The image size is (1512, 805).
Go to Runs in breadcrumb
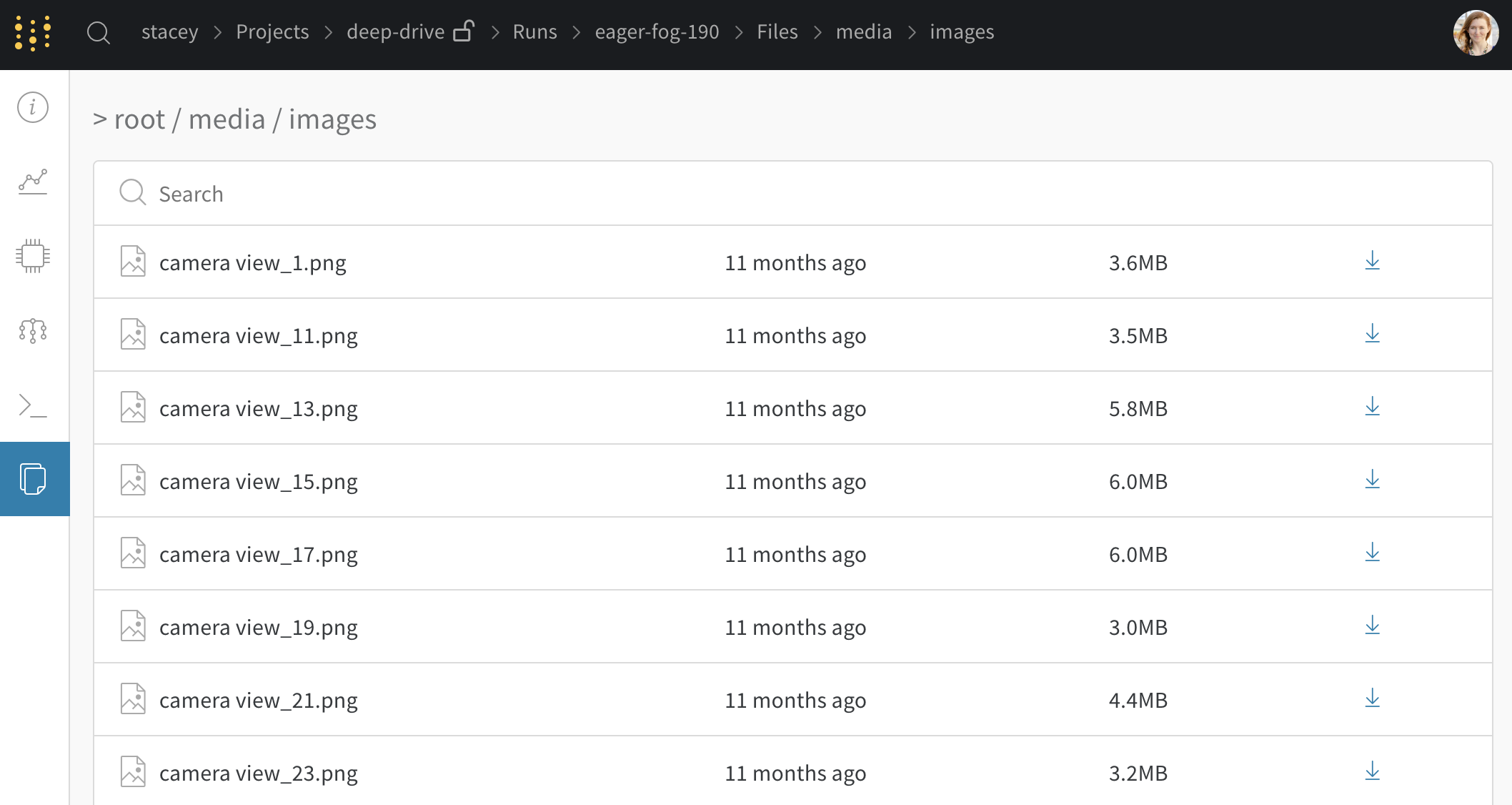(534, 32)
